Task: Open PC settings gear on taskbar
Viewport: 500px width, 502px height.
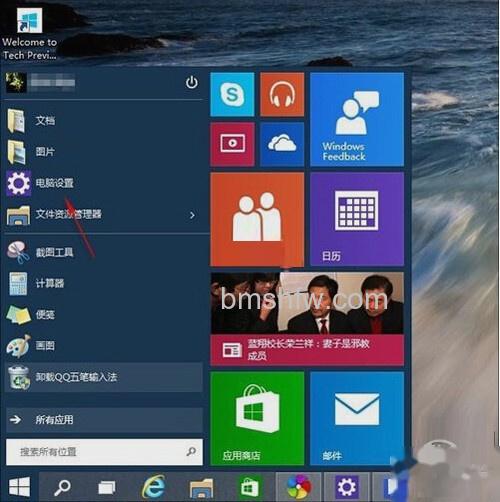Action: pyautogui.click(x=347, y=487)
